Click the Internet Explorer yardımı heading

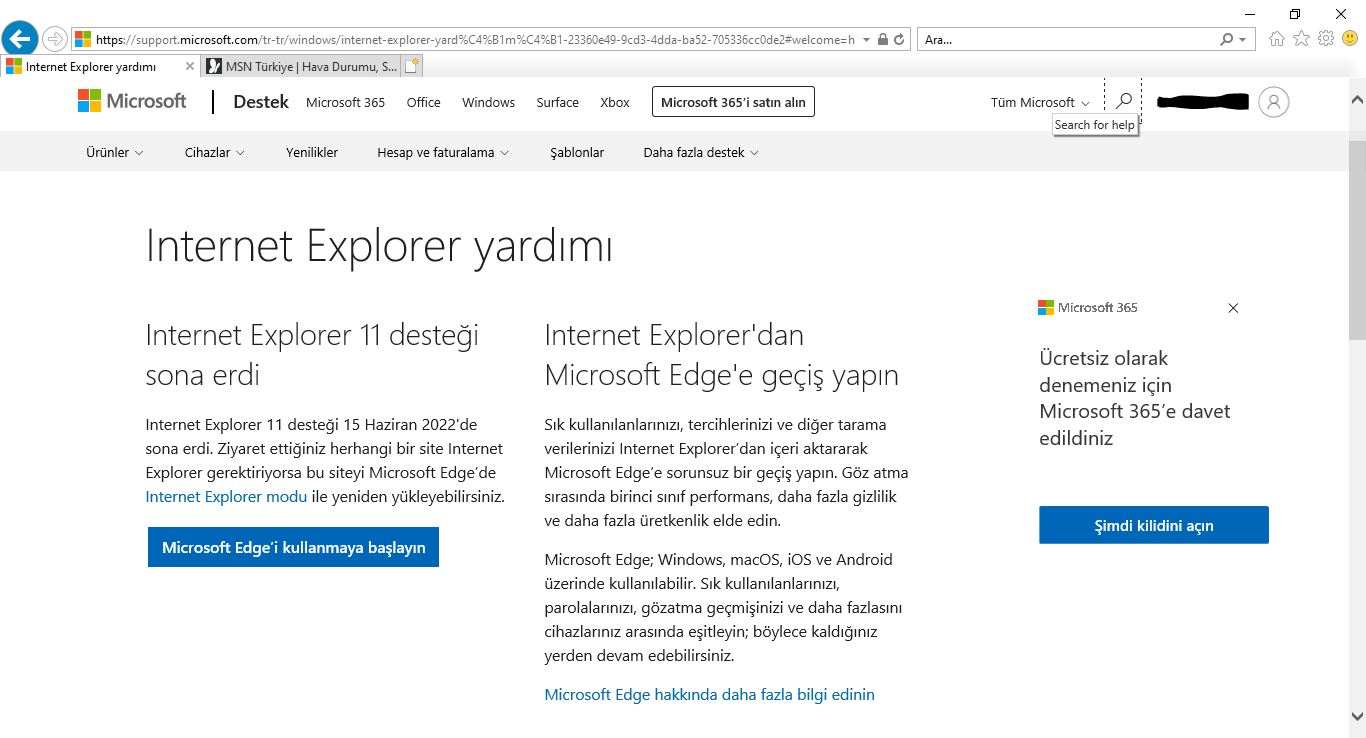click(x=379, y=246)
